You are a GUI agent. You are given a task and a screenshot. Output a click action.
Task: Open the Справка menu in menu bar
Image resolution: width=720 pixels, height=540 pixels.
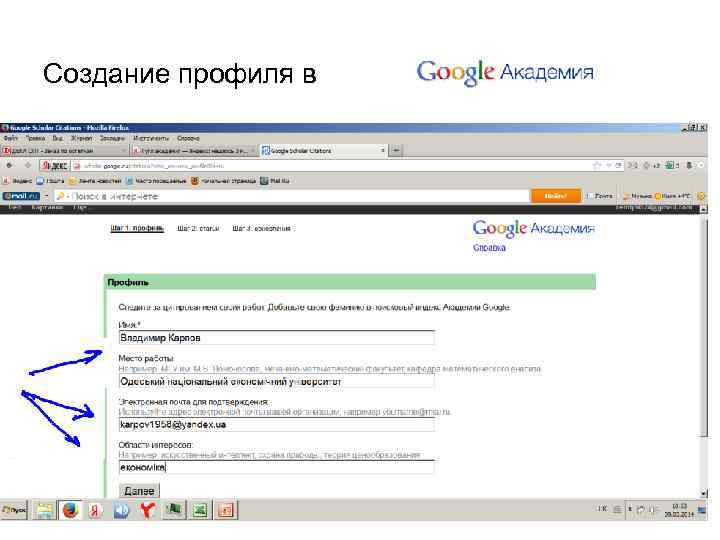tap(188, 138)
